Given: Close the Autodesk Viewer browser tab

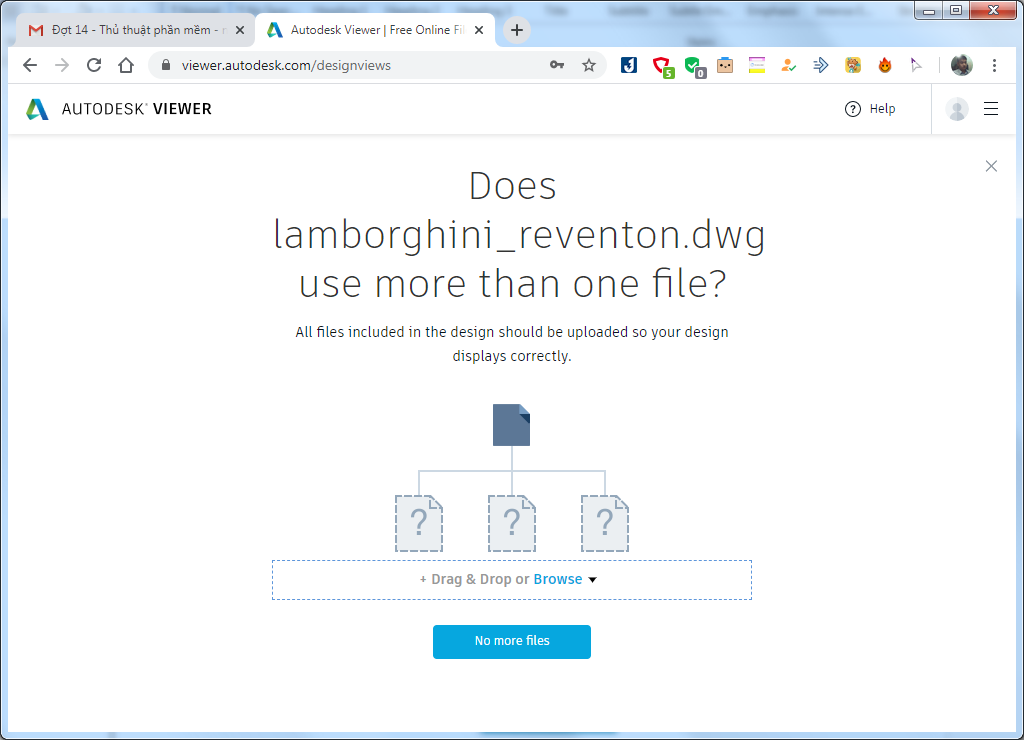Looking at the screenshot, I should 479,30.
